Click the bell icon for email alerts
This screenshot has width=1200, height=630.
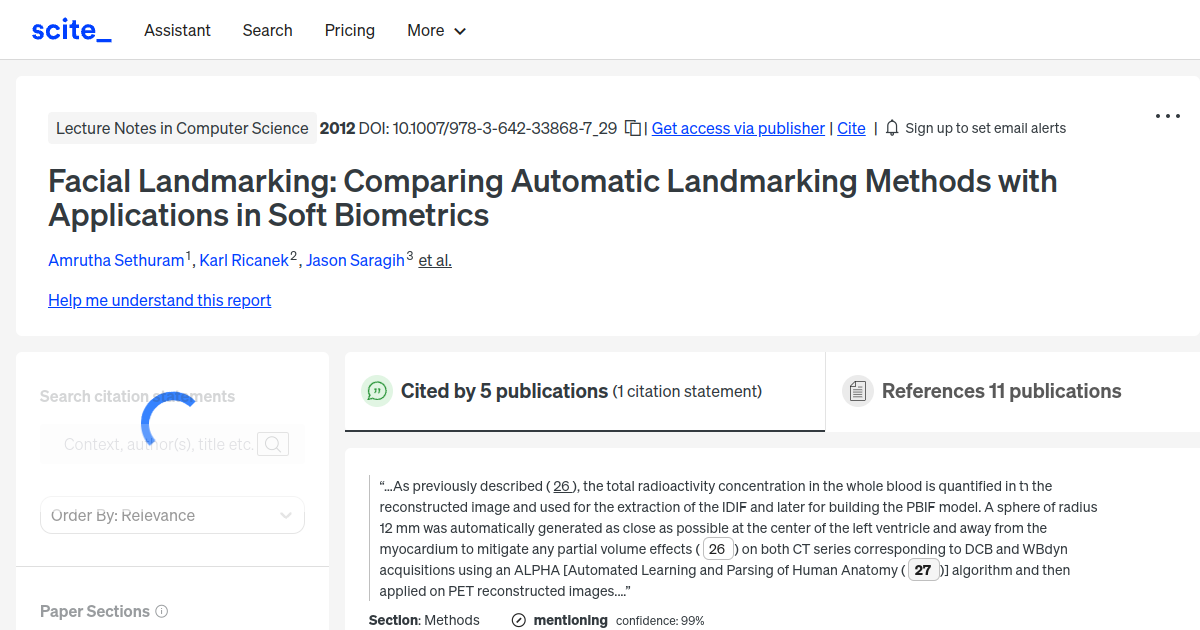tap(890, 128)
